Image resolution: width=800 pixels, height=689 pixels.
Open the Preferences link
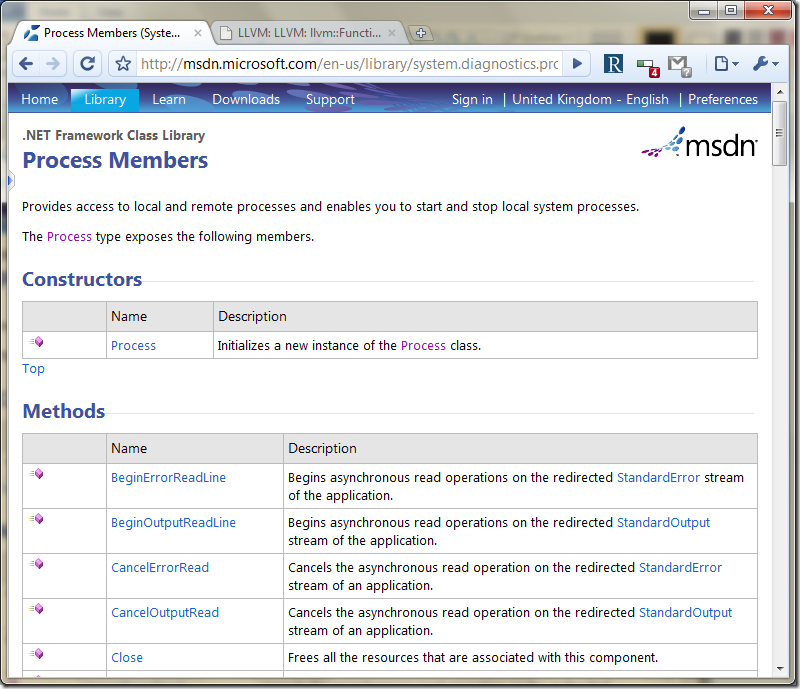pos(723,100)
